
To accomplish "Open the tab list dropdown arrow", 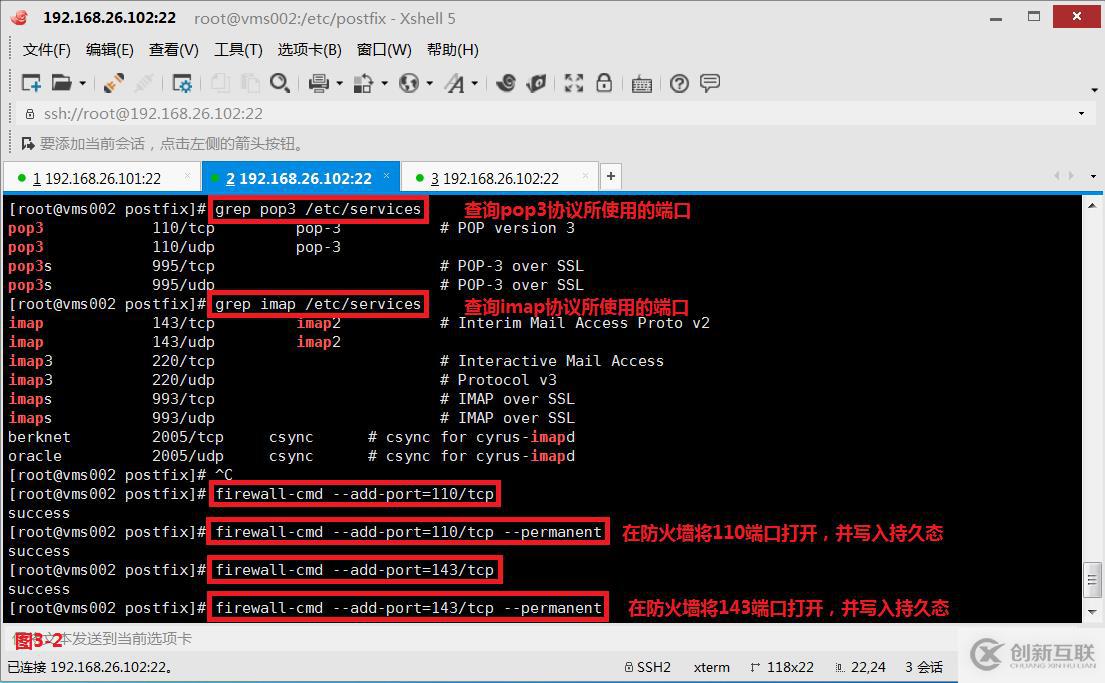I will 1093,176.
